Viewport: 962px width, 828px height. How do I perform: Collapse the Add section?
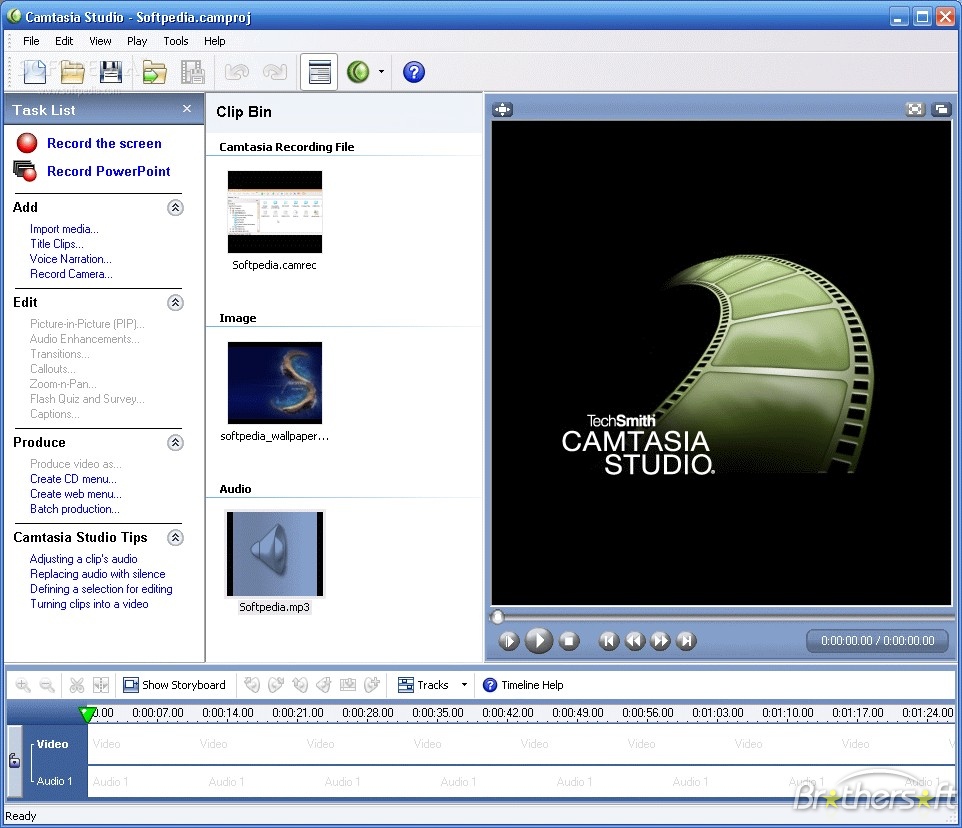(x=175, y=207)
